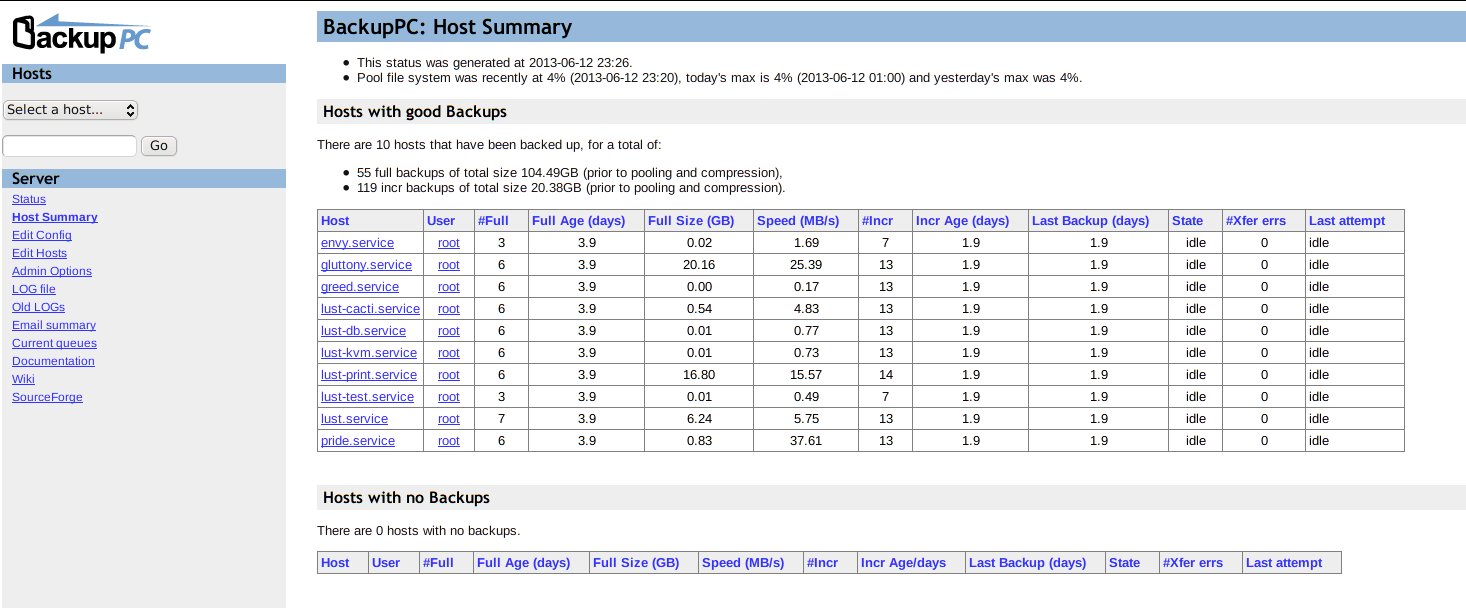1466x608 pixels.
Task: Open lust-cacti.service host page
Action: tap(370, 309)
